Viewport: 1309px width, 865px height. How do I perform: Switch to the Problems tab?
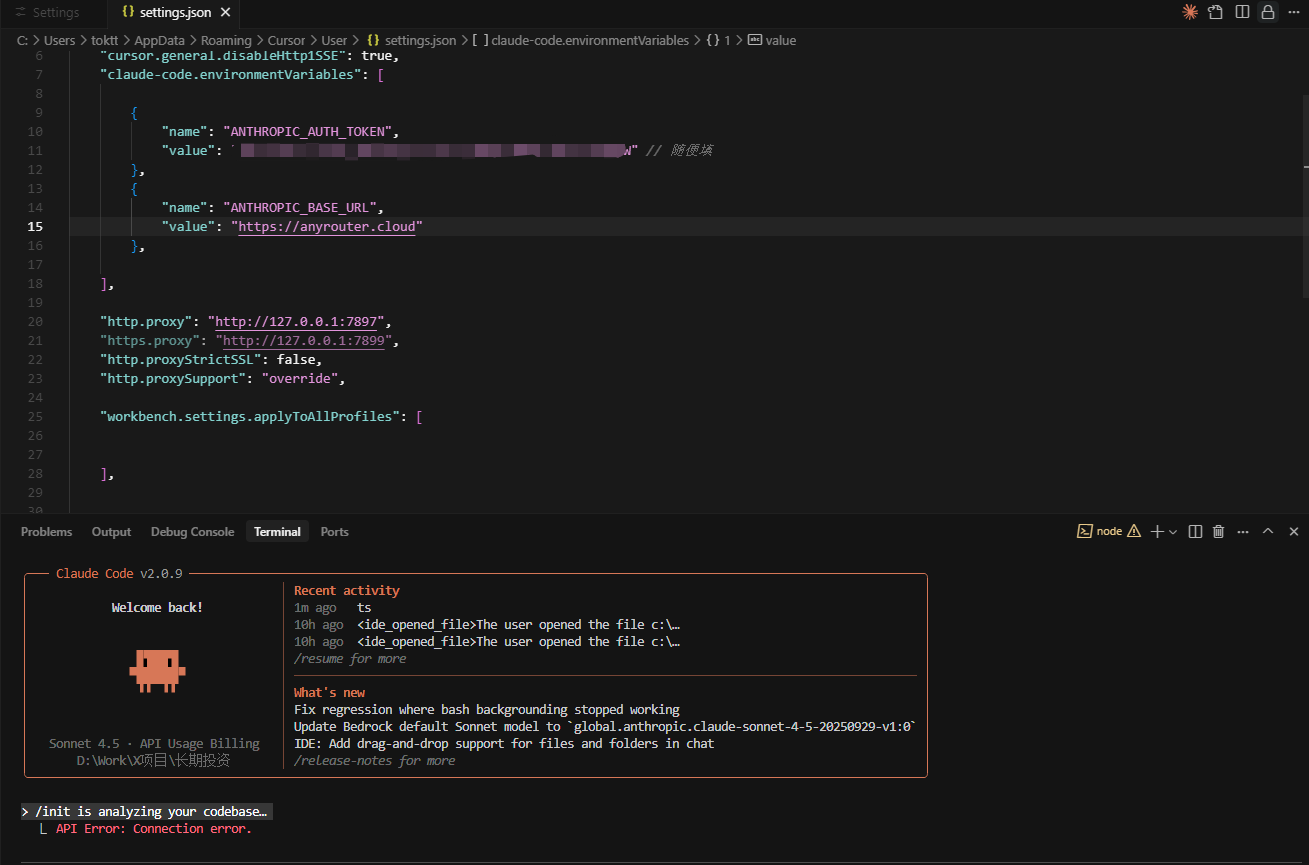click(46, 532)
